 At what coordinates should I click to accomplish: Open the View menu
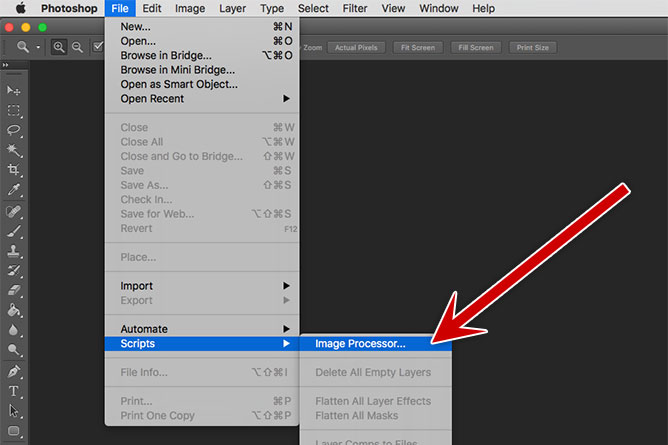(x=393, y=9)
